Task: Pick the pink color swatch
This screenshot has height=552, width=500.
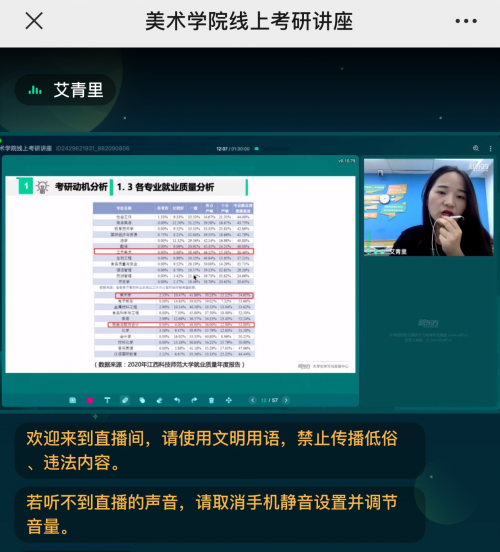Action: pos(90,400)
